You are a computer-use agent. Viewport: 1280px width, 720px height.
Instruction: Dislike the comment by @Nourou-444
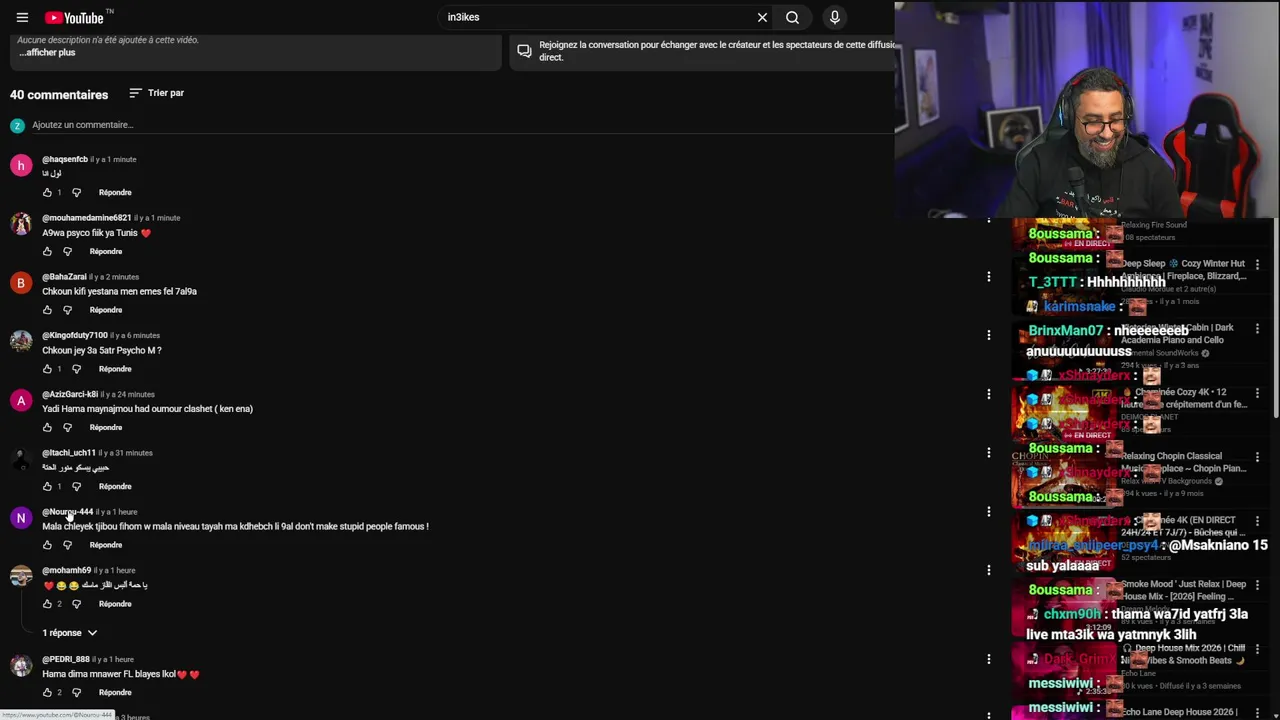[x=67, y=545]
